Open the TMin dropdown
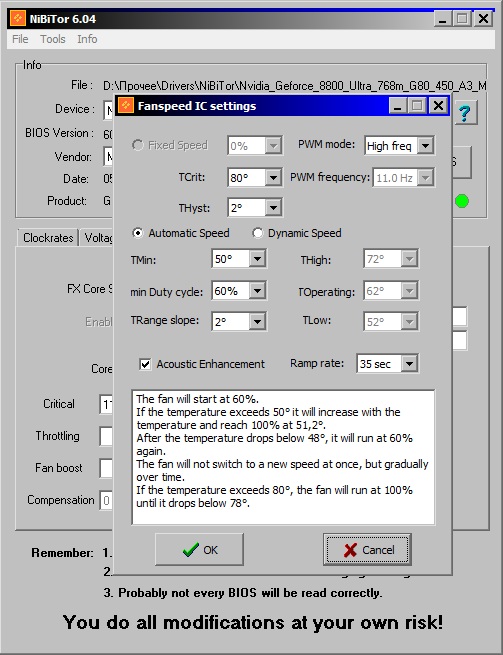 (257, 259)
